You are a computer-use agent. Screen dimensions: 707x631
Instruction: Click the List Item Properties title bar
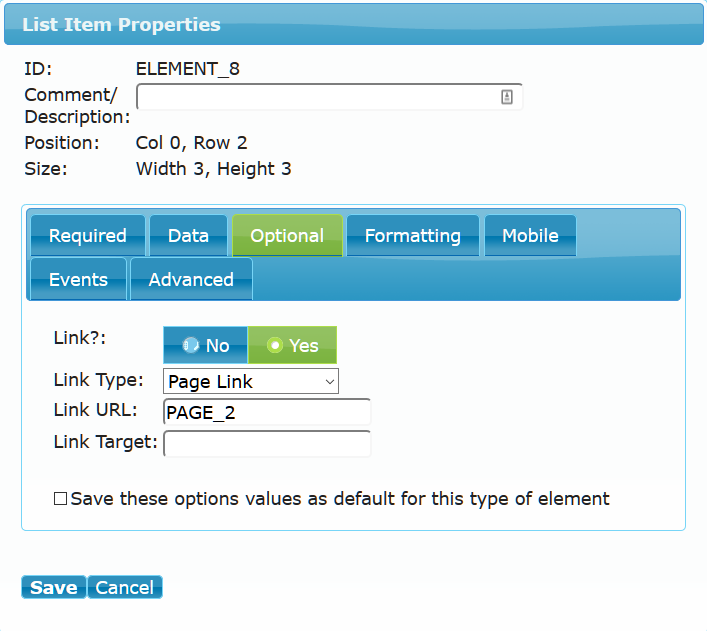(x=354, y=24)
